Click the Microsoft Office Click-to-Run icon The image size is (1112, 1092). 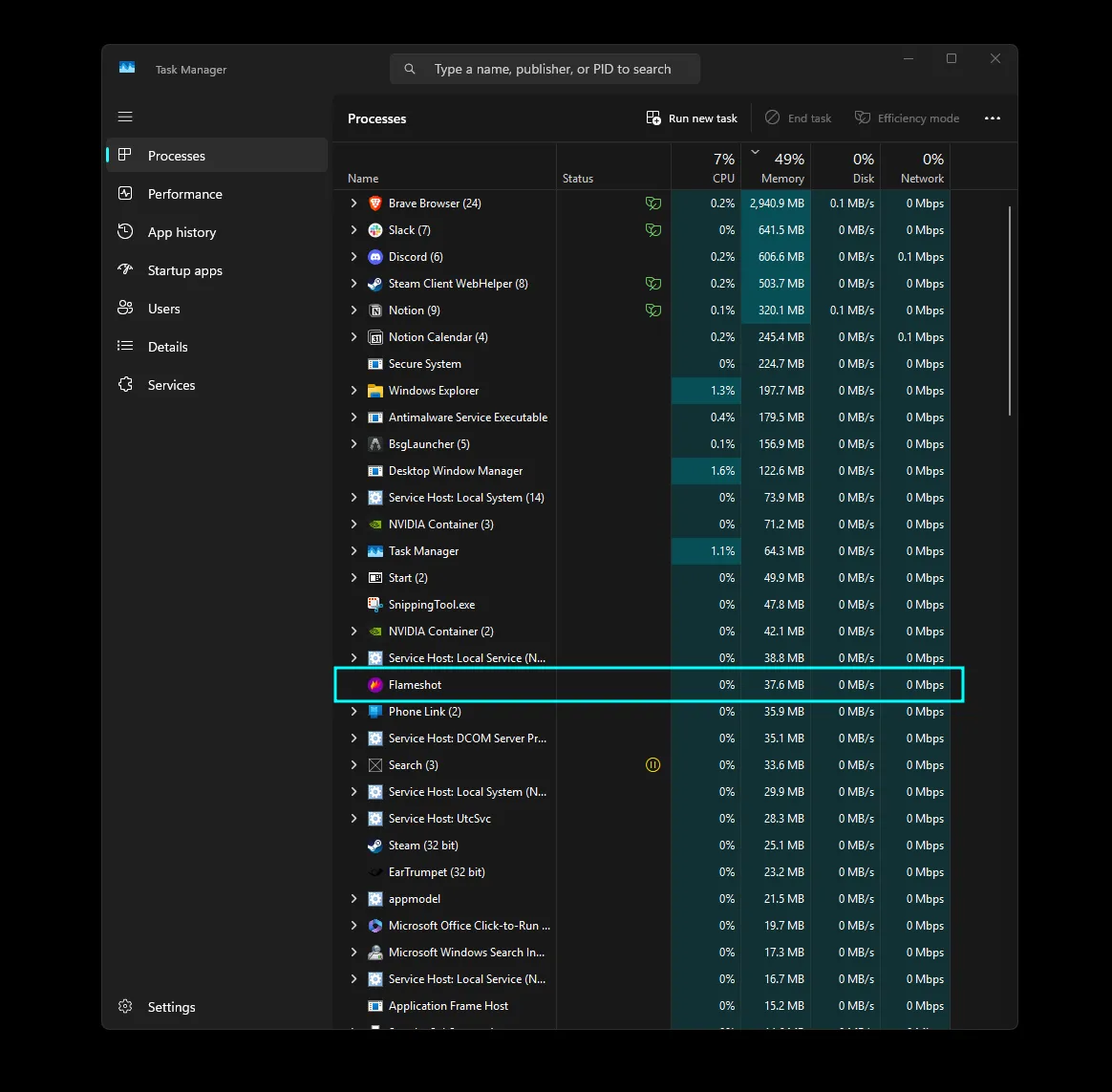click(375, 926)
